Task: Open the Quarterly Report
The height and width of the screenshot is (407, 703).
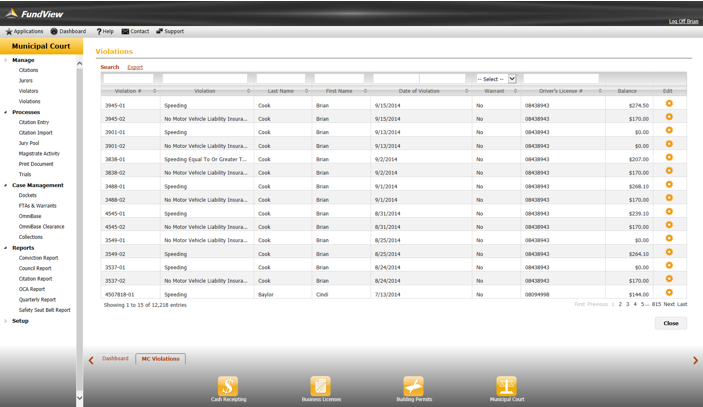Action: tap(37, 300)
